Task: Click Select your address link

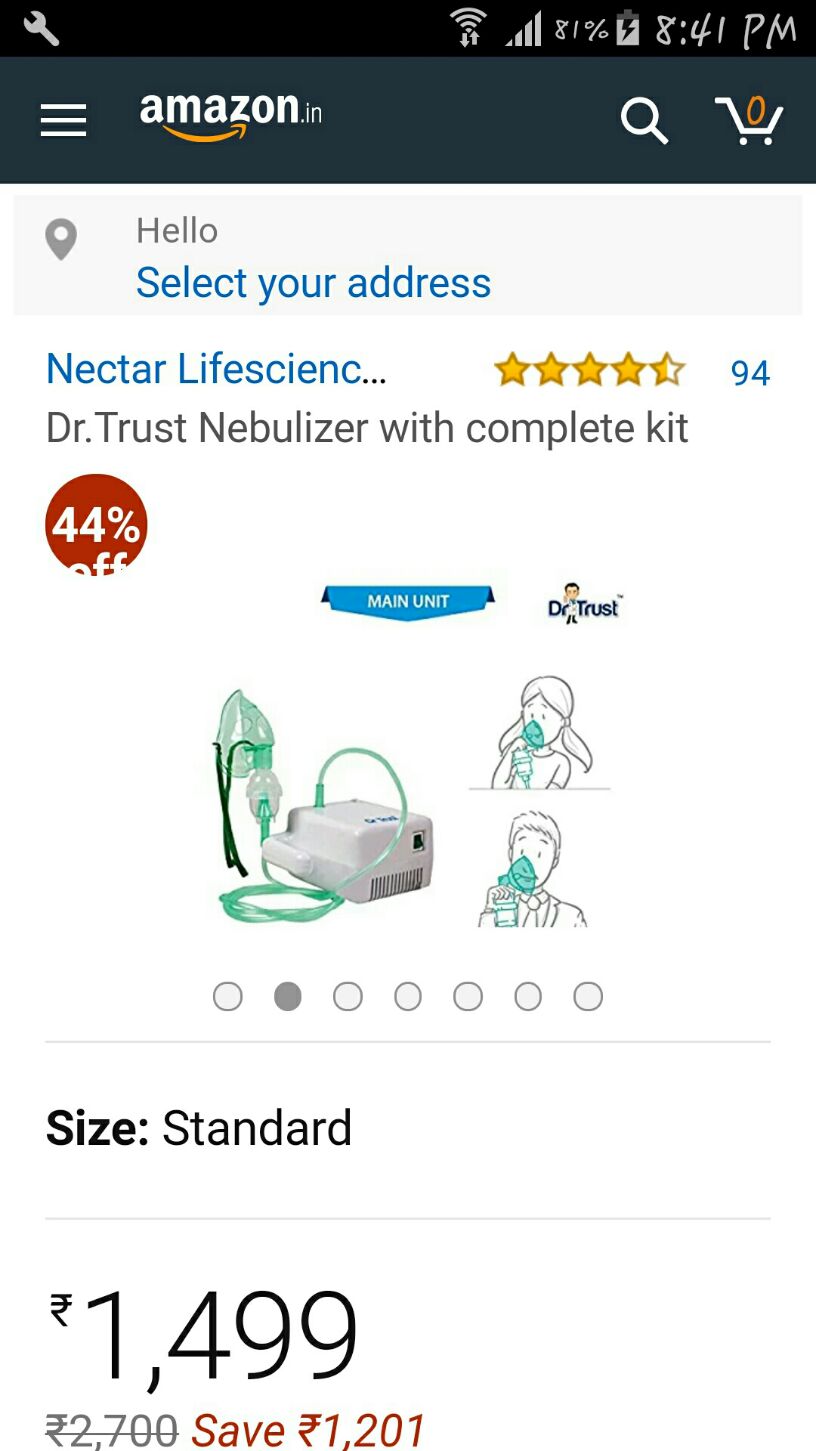Action: point(313,283)
